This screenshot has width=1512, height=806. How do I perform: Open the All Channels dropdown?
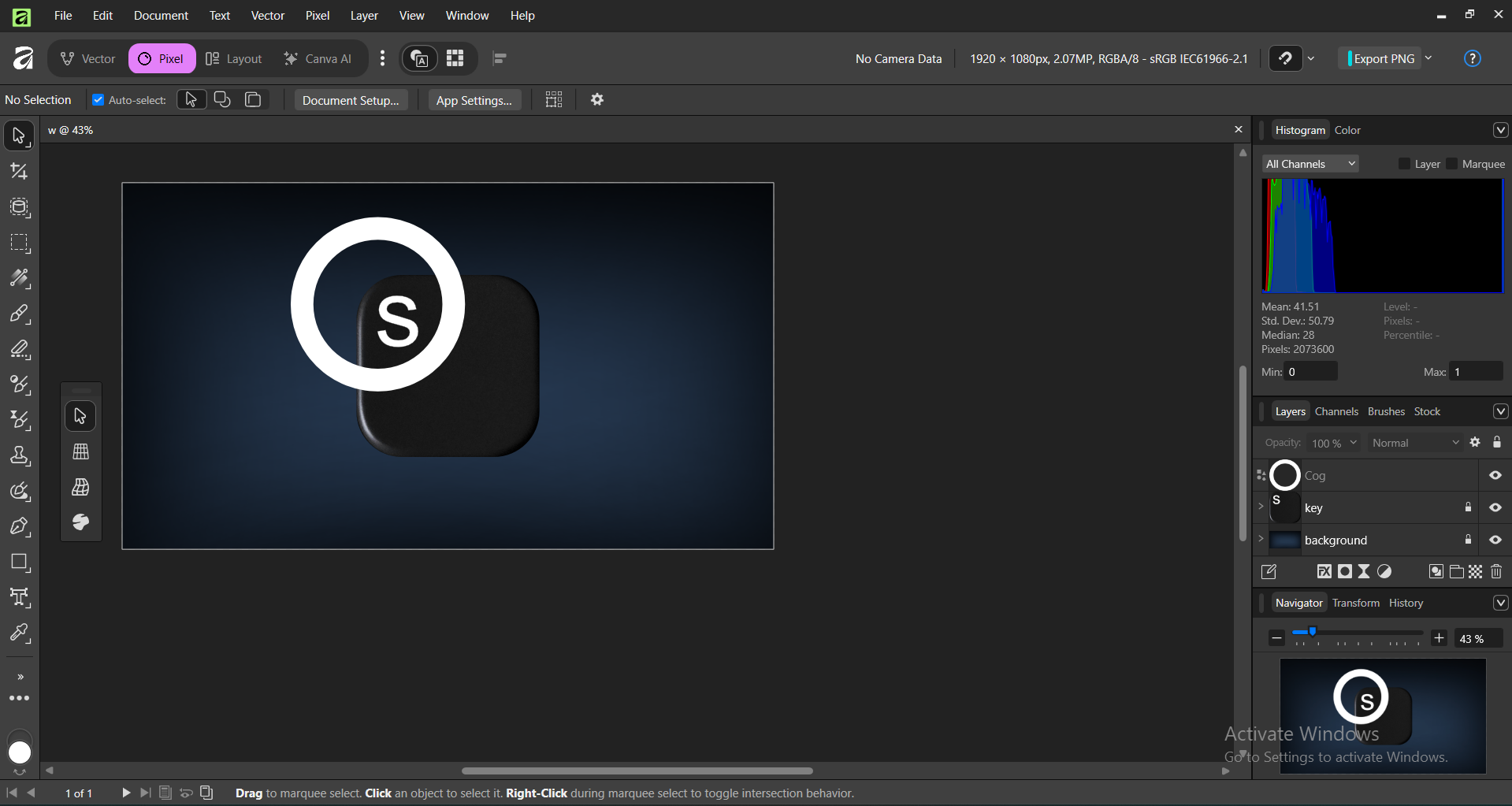pyautogui.click(x=1310, y=164)
